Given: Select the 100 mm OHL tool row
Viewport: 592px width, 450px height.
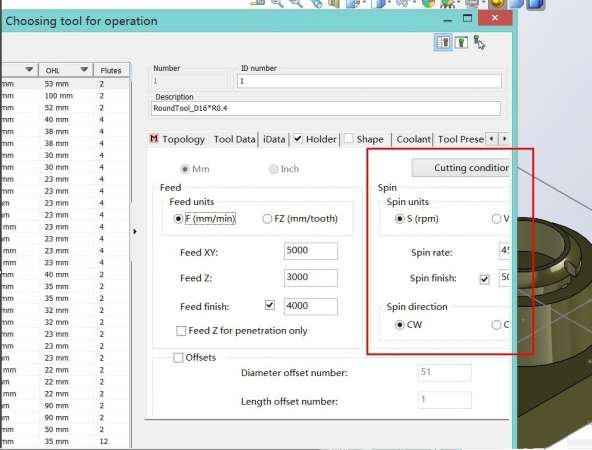Looking at the screenshot, I should coord(65,96).
